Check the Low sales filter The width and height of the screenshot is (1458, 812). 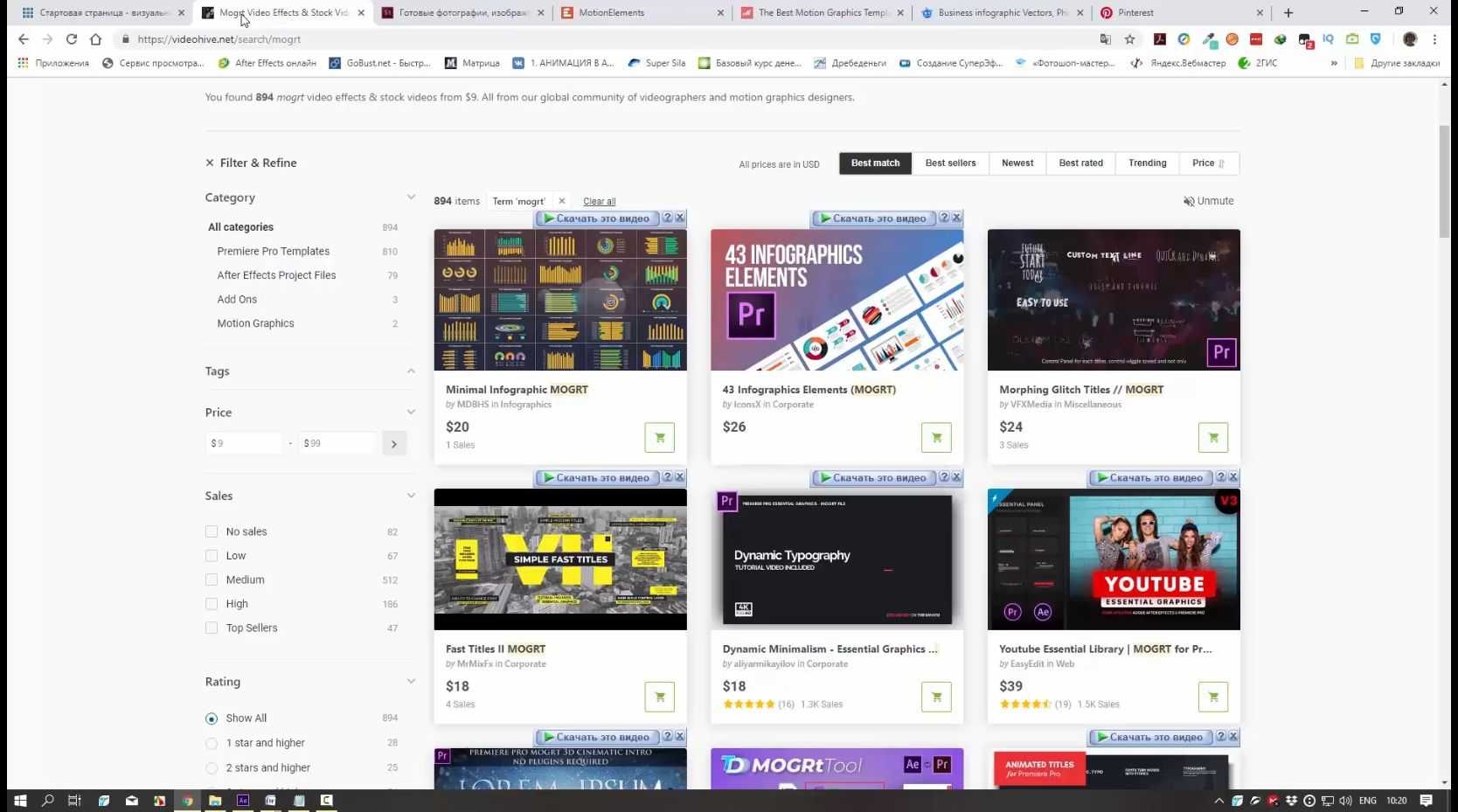coord(212,556)
